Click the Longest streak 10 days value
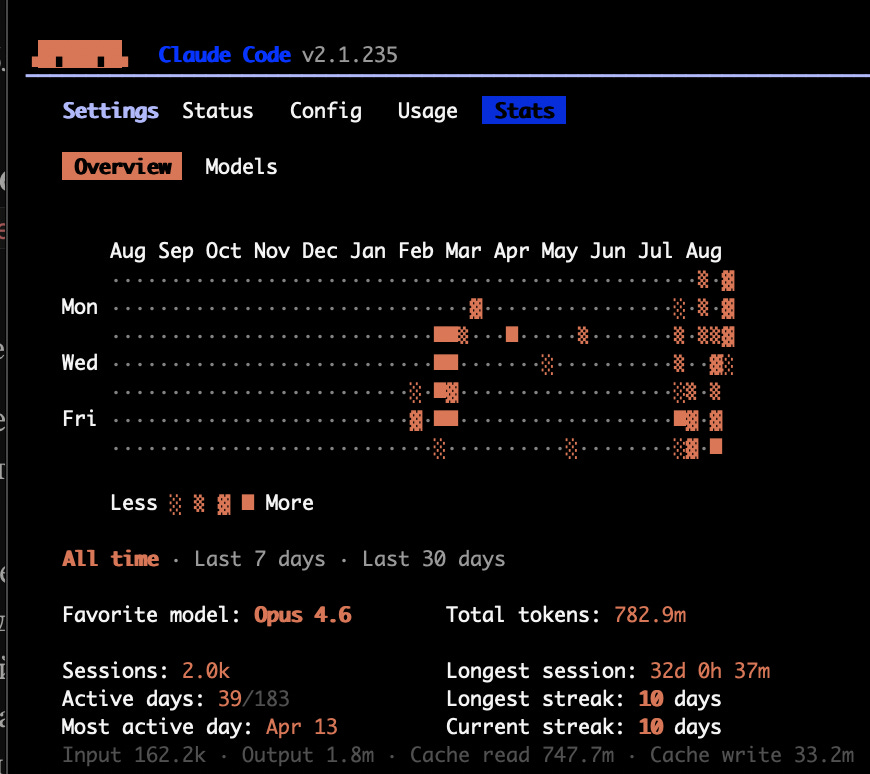The width and height of the screenshot is (870, 774). tap(680, 699)
